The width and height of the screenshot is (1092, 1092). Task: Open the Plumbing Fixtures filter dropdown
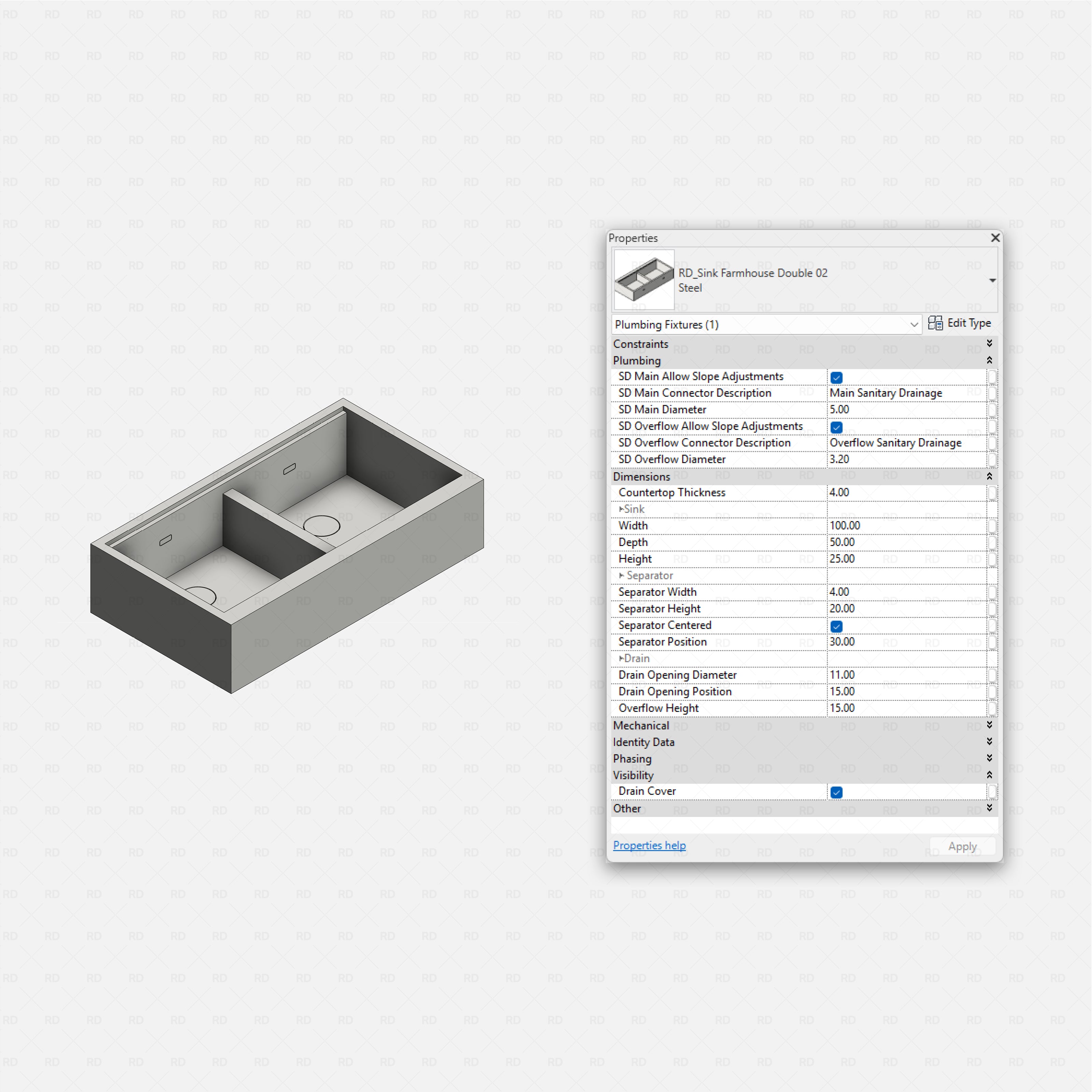[915, 325]
